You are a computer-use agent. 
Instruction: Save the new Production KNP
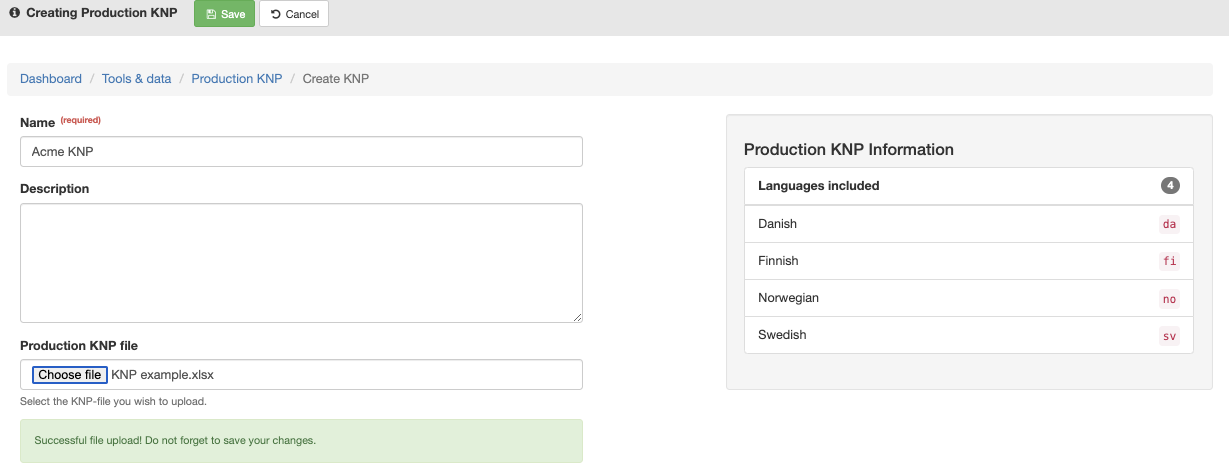224,14
